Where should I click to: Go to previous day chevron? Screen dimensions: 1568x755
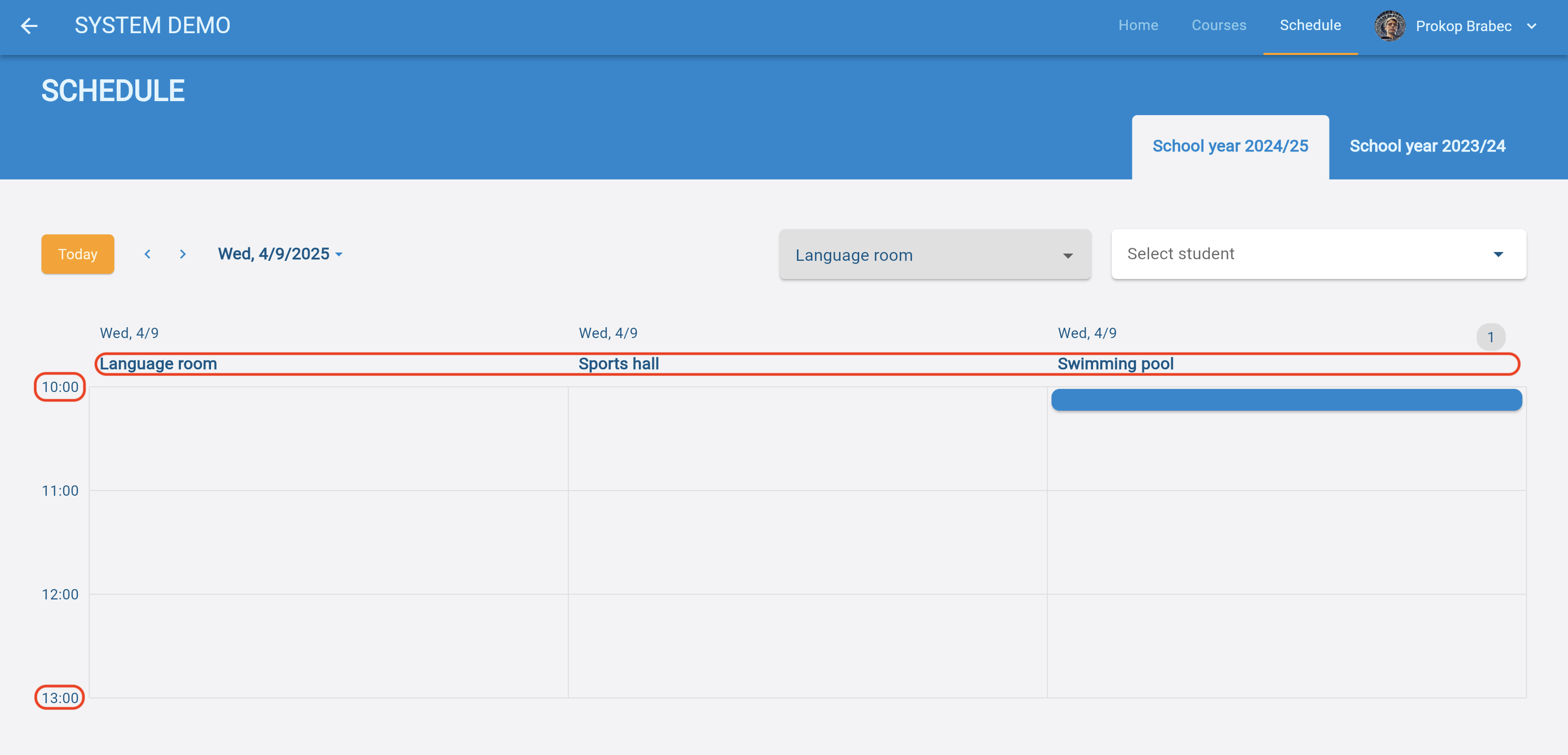(147, 254)
